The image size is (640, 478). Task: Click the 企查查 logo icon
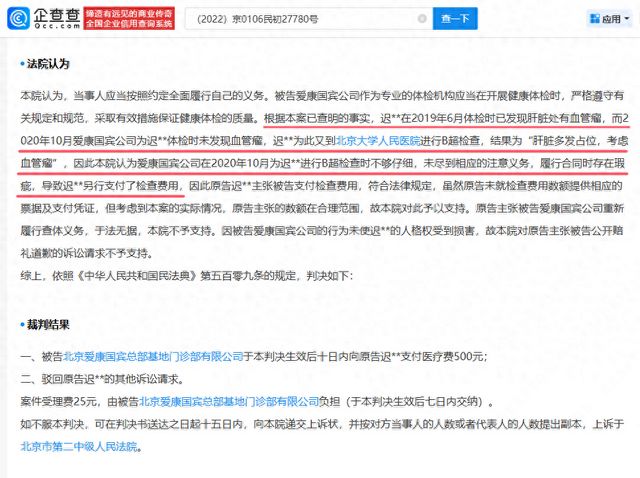18,18
